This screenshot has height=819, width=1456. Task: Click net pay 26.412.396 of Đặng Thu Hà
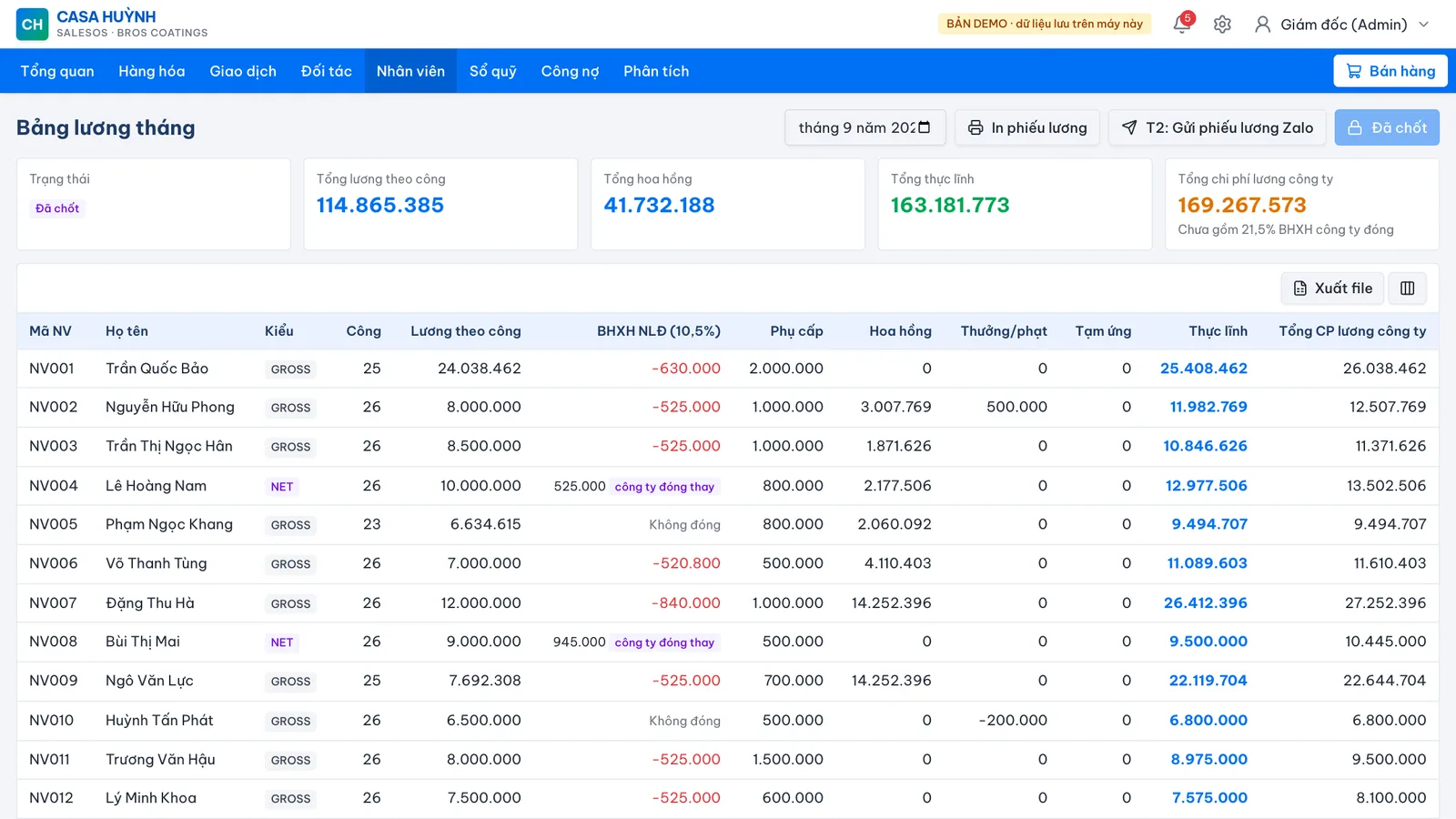click(1205, 603)
